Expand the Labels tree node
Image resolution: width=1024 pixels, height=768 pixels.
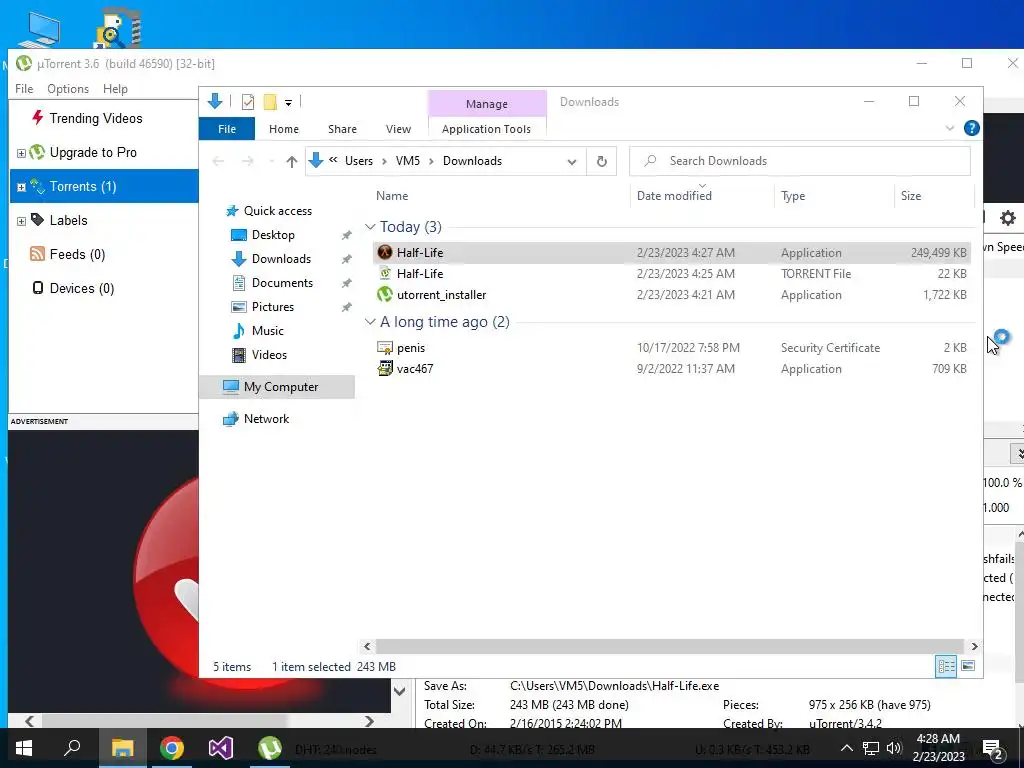(21, 221)
